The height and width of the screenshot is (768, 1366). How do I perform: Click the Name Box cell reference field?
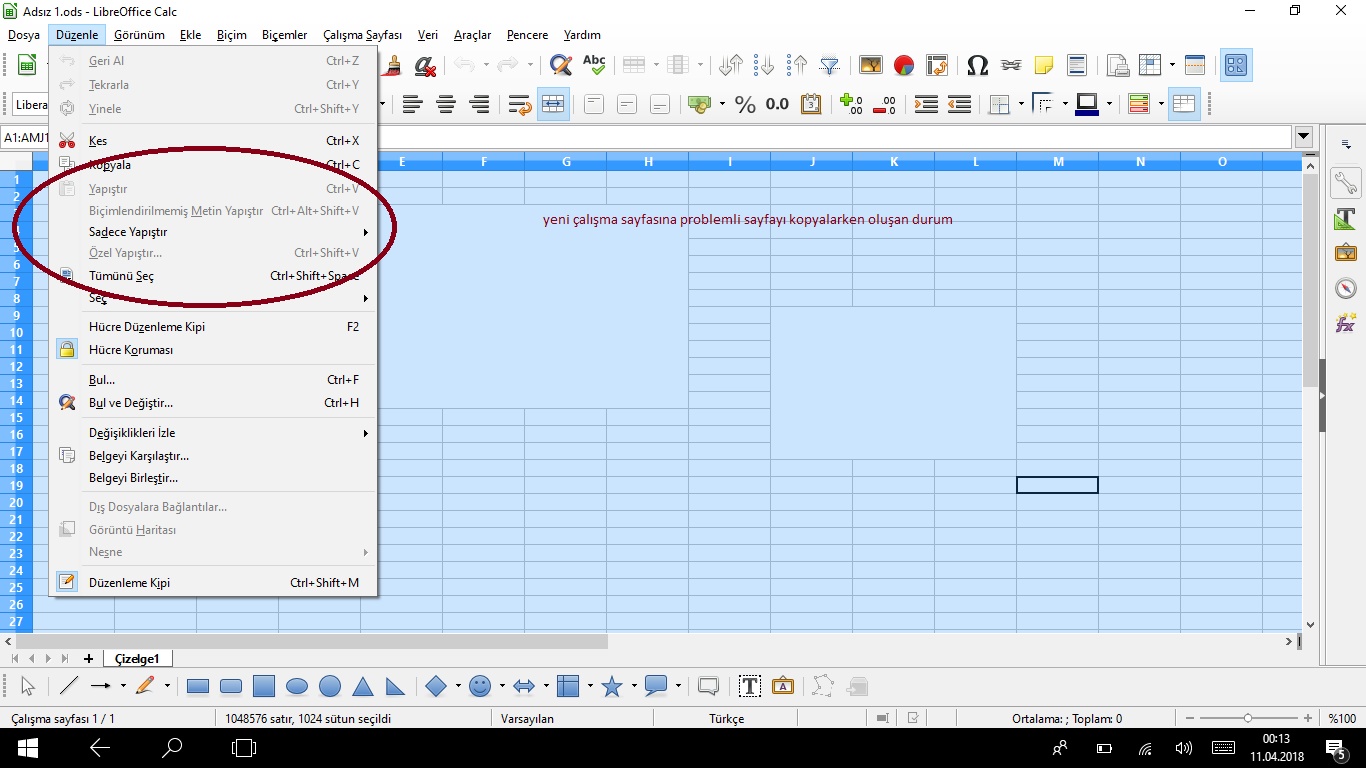[24, 137]
